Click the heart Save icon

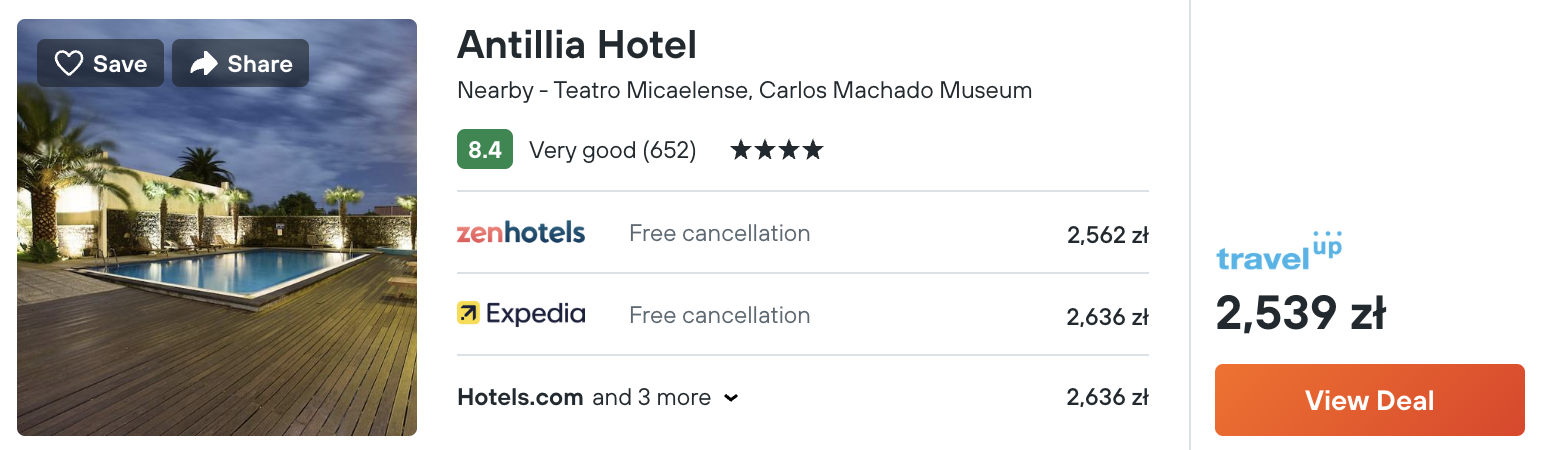pos(68,64)
